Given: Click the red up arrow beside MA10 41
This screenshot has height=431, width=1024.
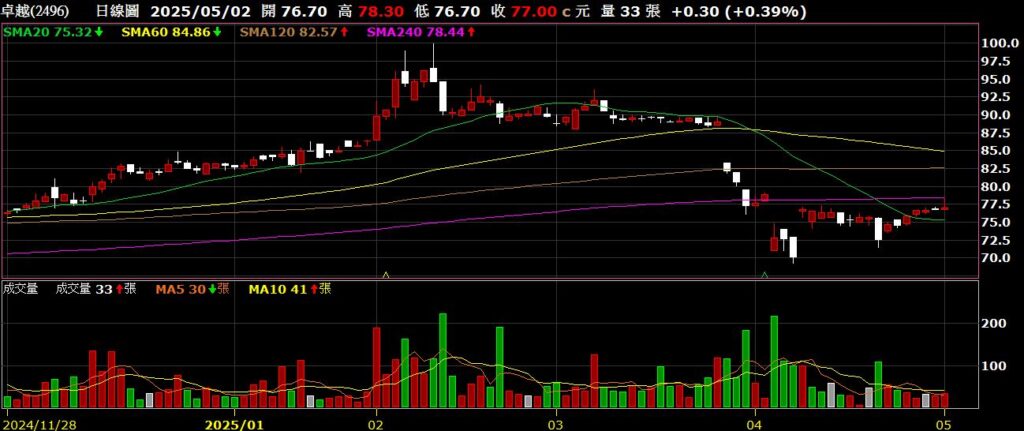Looking at the screenshot, I should pyautogui.click(x=314, y=288).
